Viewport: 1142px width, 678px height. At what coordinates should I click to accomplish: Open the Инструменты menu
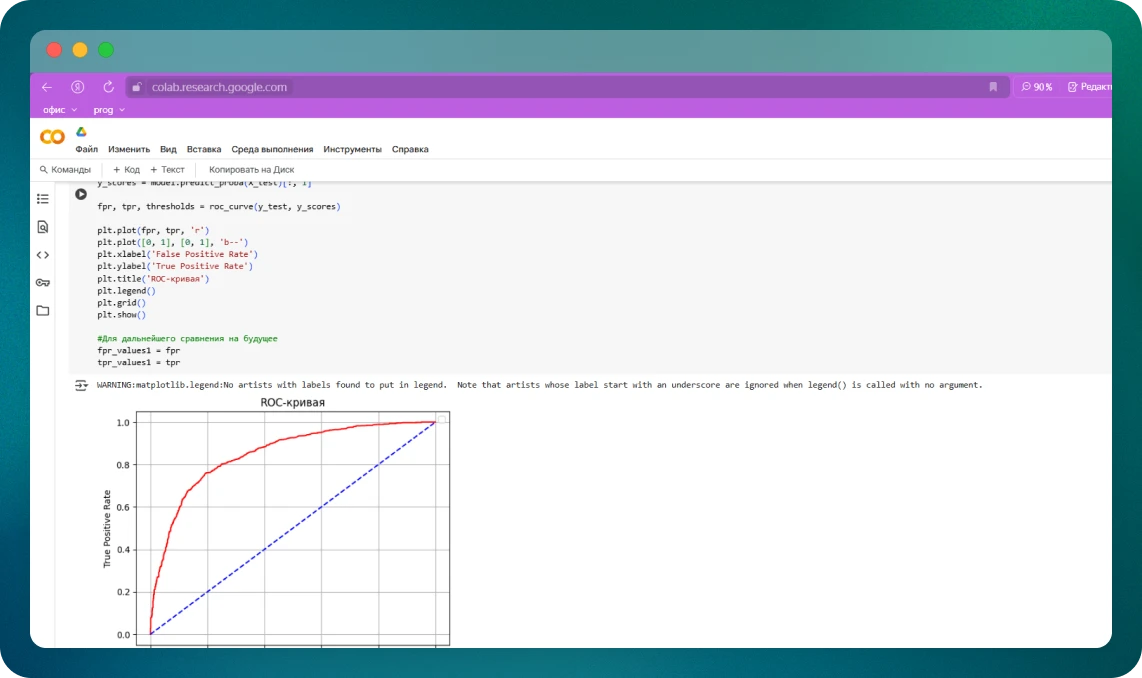click(x=352, y=149)
